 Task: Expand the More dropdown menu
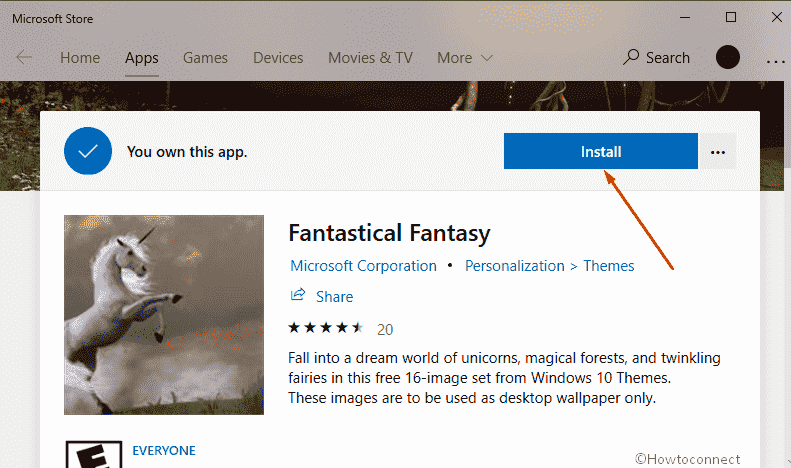(x=465, y=58)
